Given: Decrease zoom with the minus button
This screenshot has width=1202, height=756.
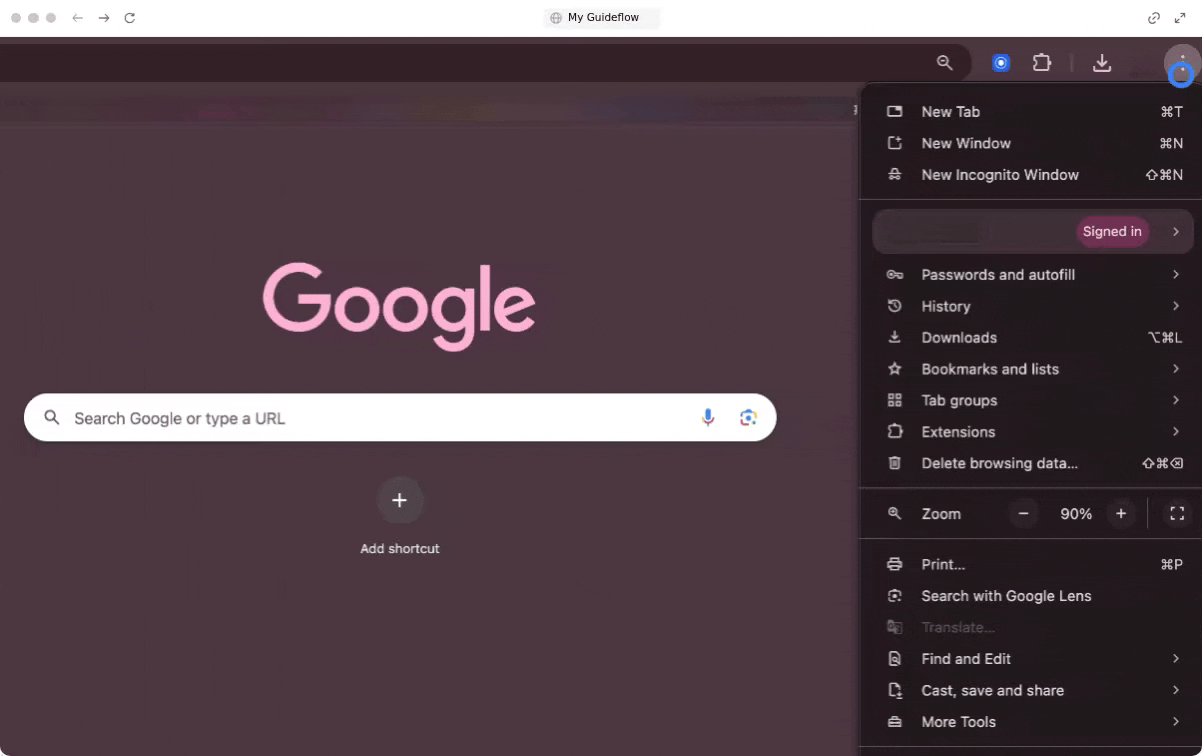Looking at the screenshot, I should click(1023, 514).
